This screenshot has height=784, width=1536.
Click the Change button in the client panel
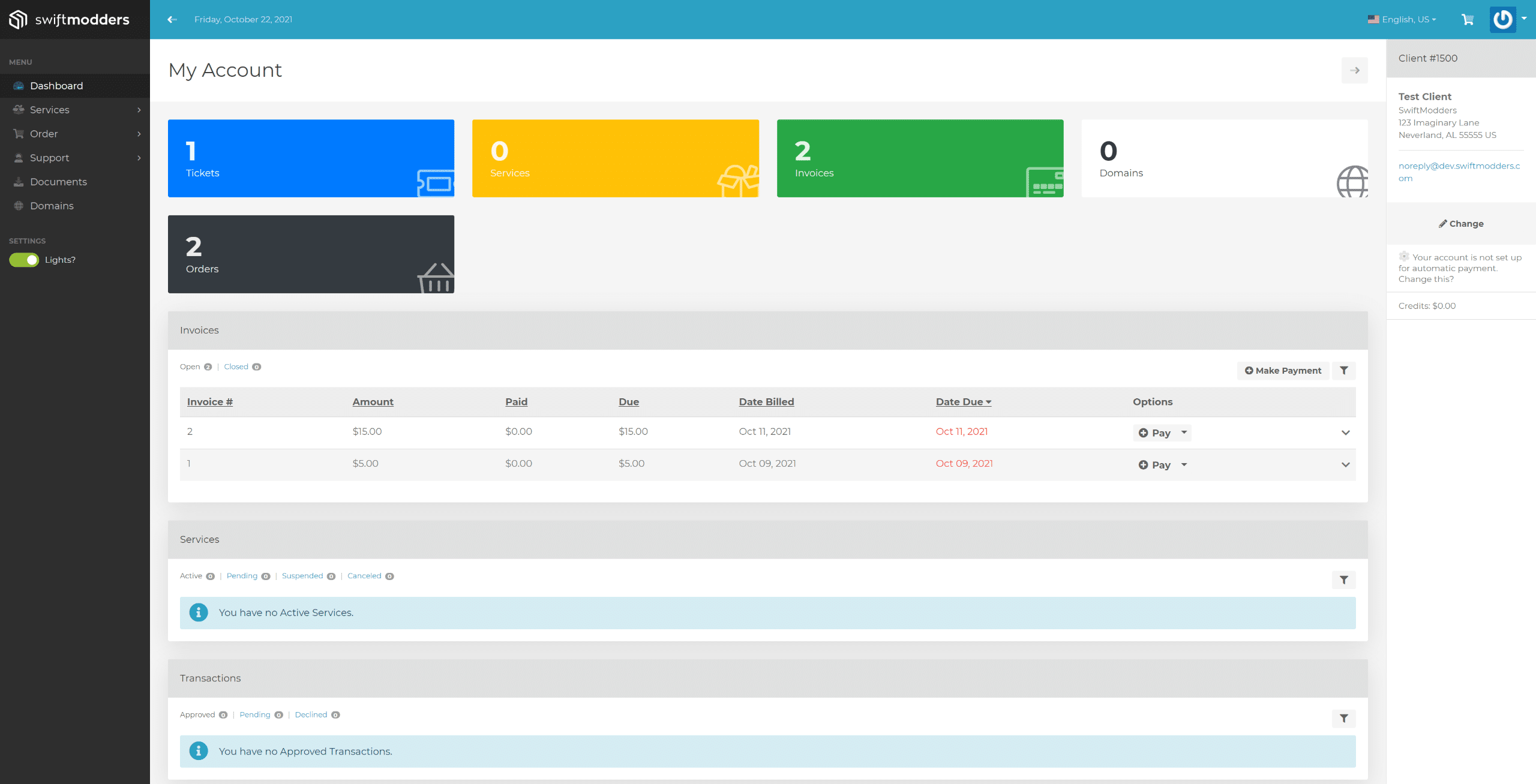pos(1461,223)
